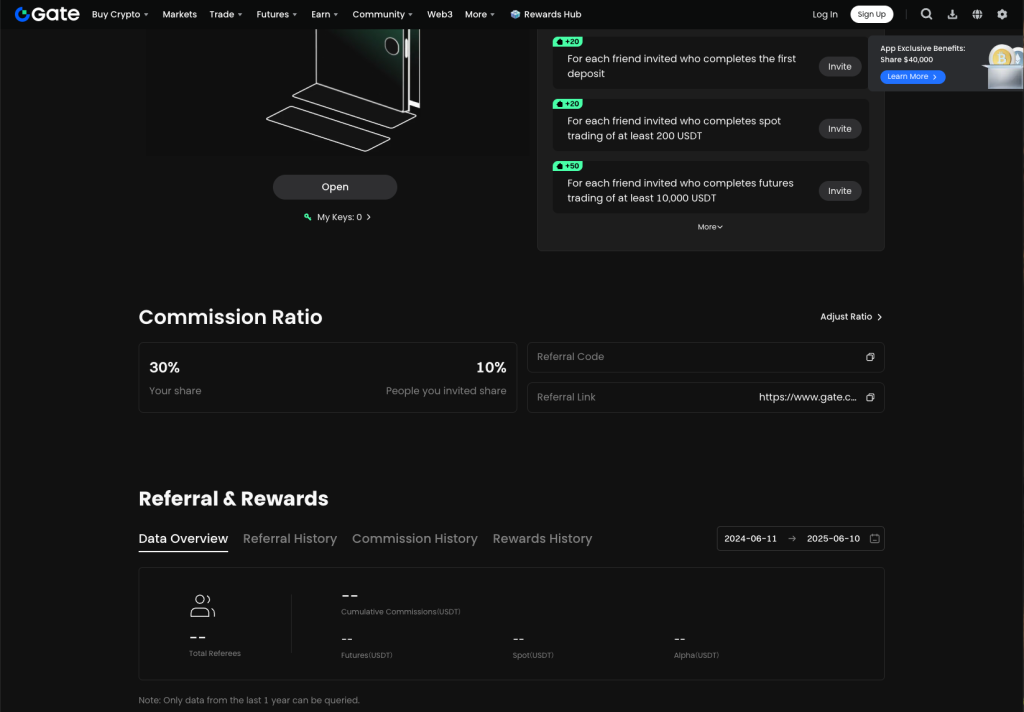Copy the Referral Code
The height and width of the screenshot is (712, 1024).
coord(870,357)
